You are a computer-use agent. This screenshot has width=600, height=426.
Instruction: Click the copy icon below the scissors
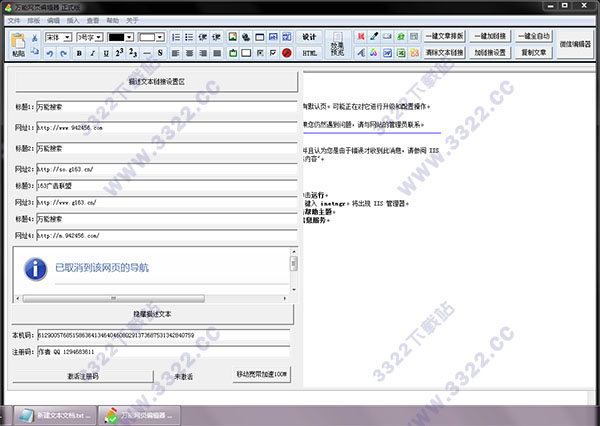(34, 51)
